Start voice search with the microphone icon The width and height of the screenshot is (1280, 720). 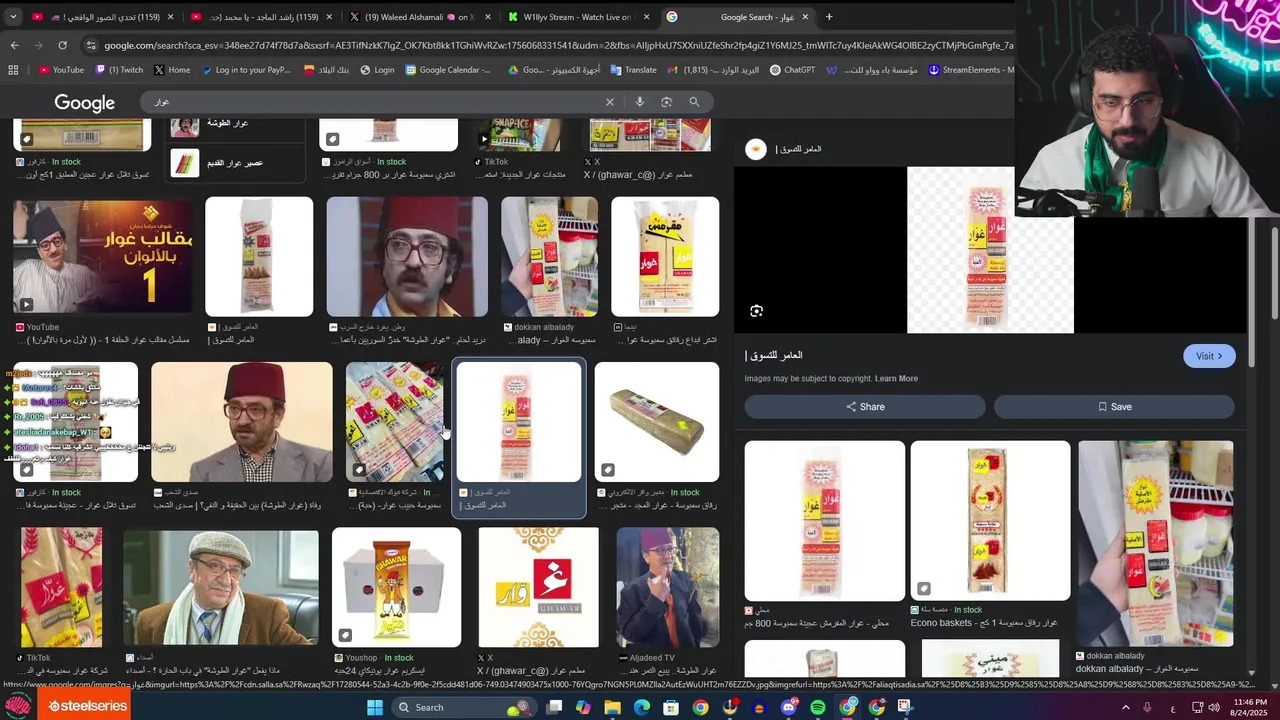(x=640, y=102)
